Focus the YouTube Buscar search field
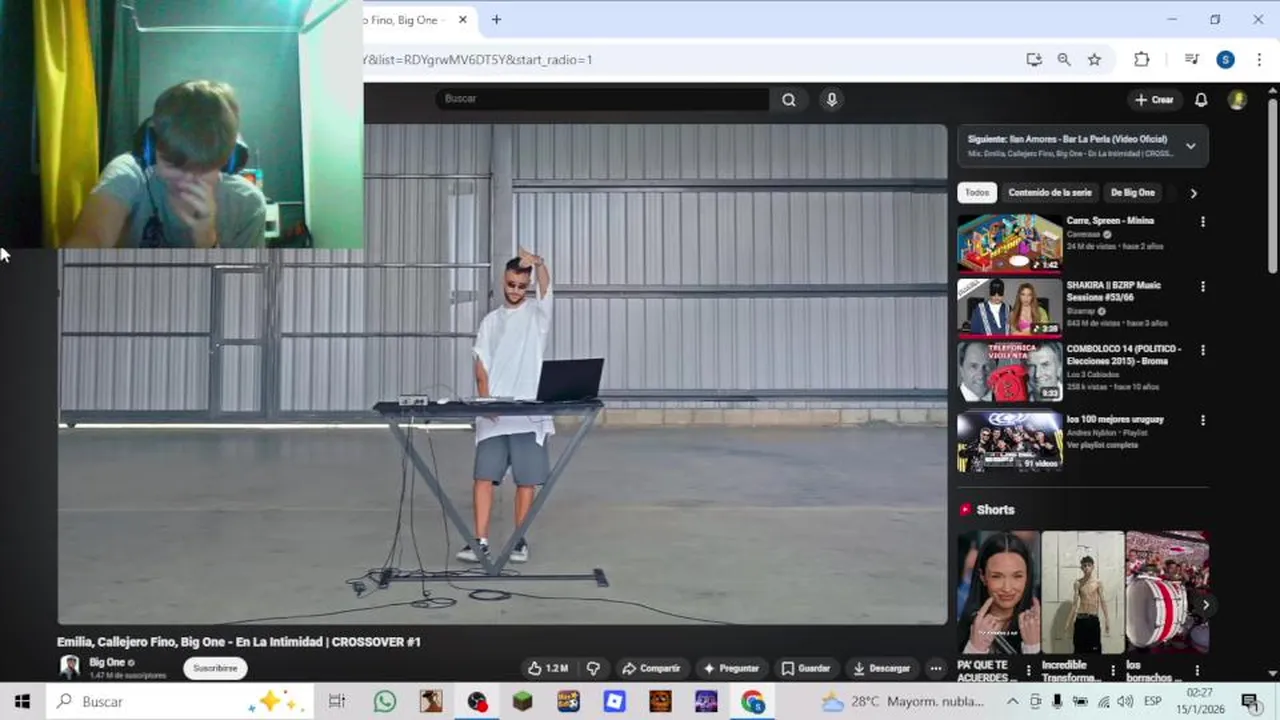Screen dimensions: 1280x720 603,99
